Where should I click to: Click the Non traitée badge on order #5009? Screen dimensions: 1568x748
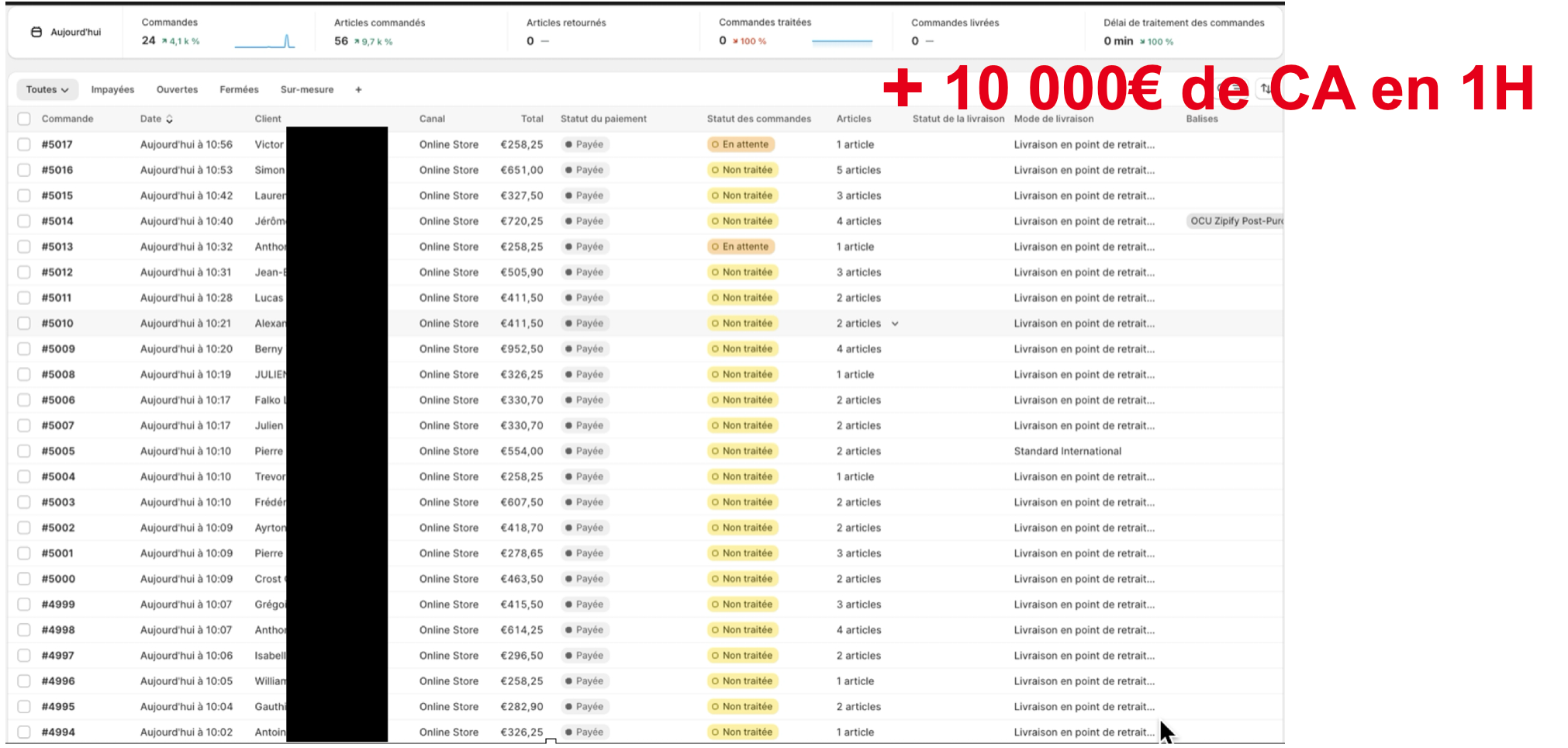coord(742,349)
